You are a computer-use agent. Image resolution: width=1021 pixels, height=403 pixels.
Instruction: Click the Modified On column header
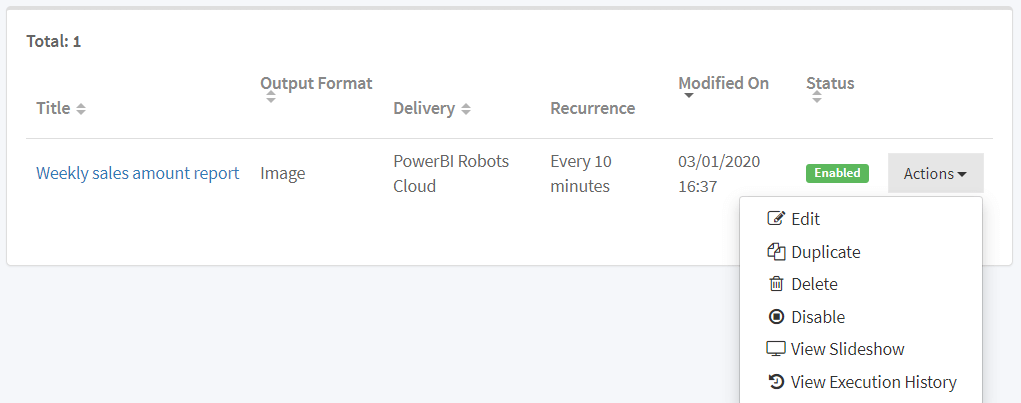pyautogui.click(x=723, y=83)
